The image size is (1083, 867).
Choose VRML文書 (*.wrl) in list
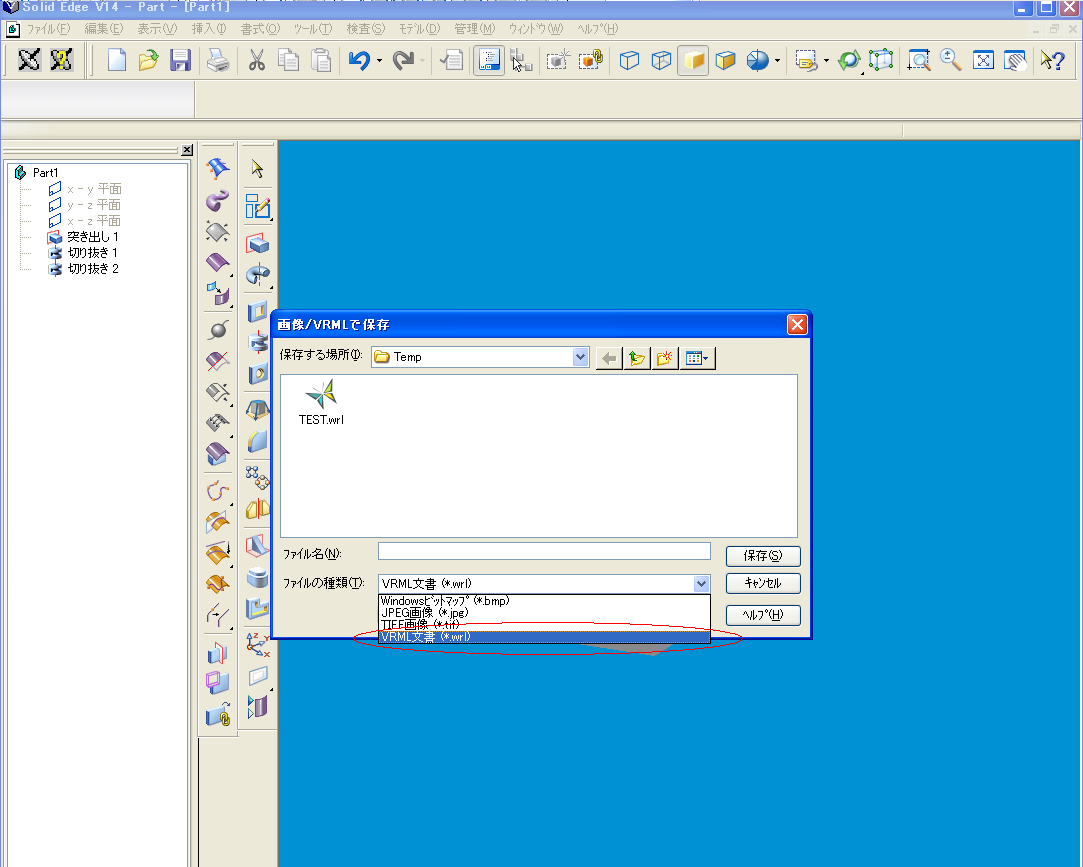click(x=544, y=636)
